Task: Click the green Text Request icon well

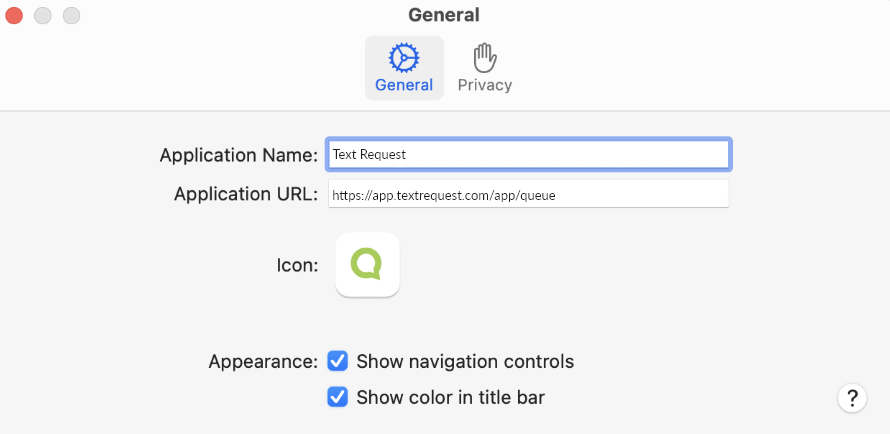Action: point(368,265)
